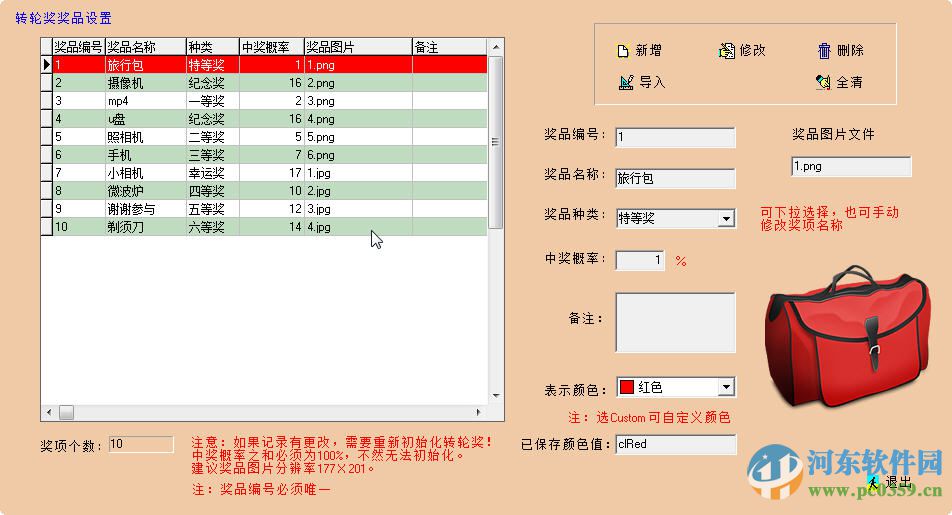The image size is (952, 515).
Task: Click the 三等奖 category cell
Action: [212, 155]
